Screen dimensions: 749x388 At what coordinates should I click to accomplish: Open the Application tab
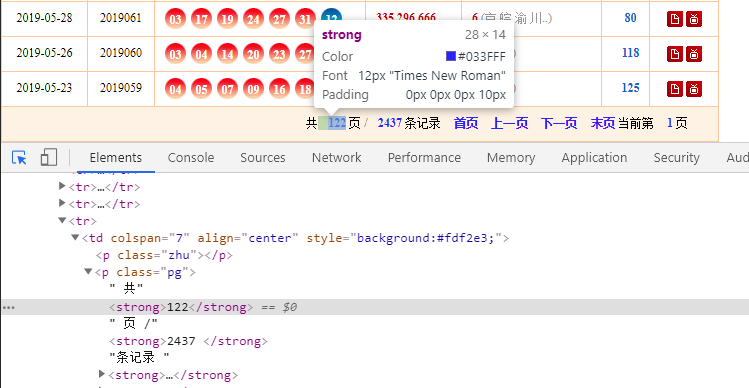[x=594, y=158]
